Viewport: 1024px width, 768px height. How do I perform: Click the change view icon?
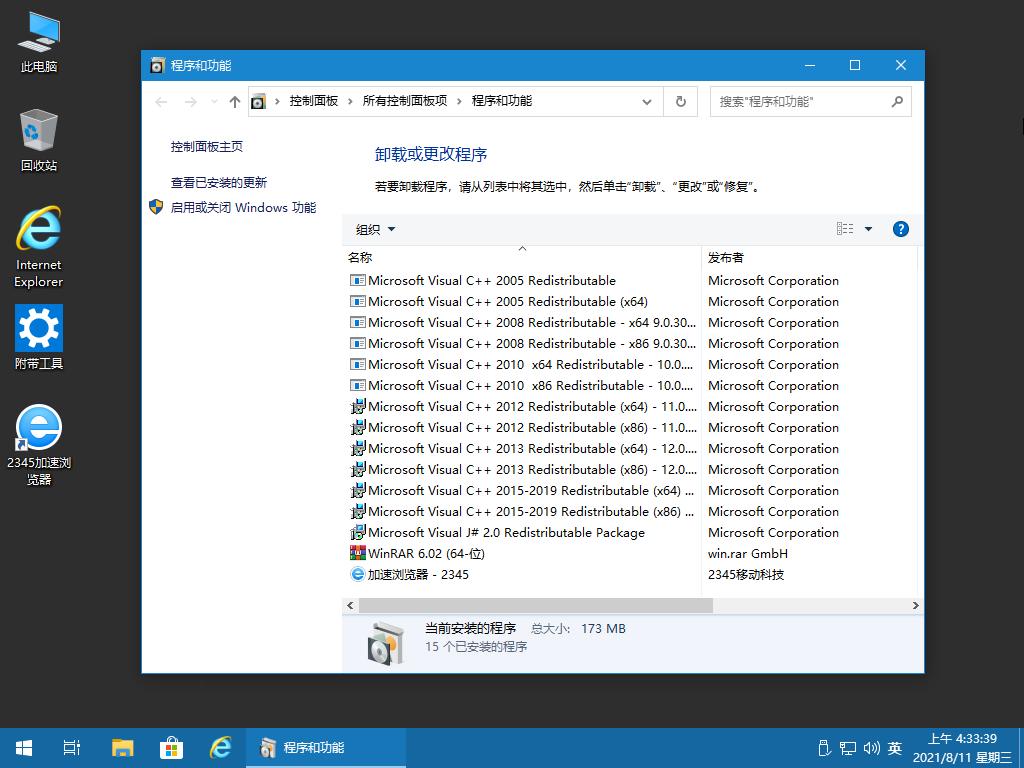(845, 229)
